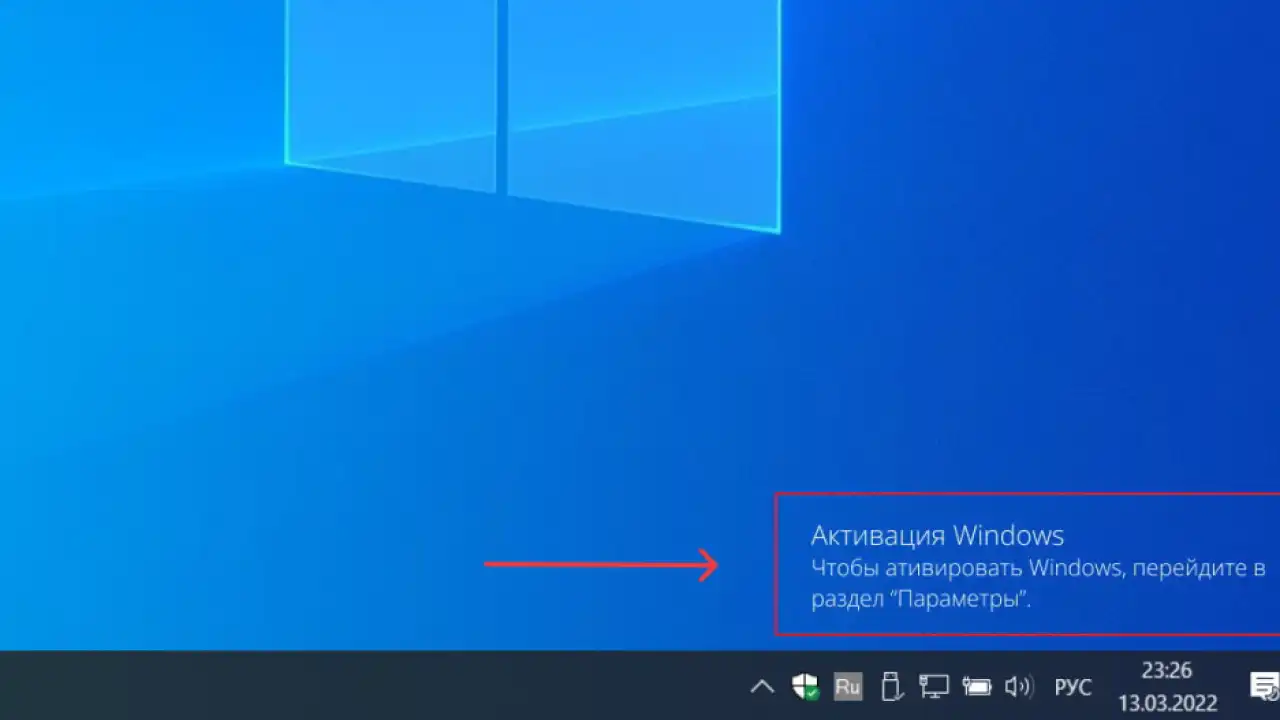
Task: Open the Action Center notifications icon
Action: (x=1265, y=686)
